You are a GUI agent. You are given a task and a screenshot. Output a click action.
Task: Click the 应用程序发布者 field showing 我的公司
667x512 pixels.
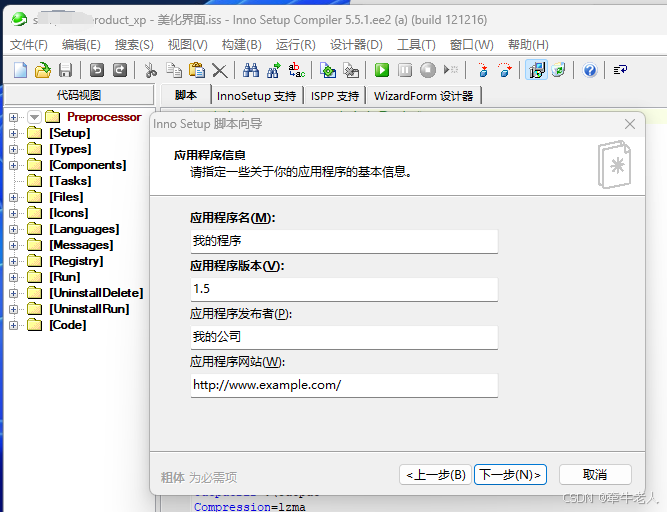(x=344, y=338)
